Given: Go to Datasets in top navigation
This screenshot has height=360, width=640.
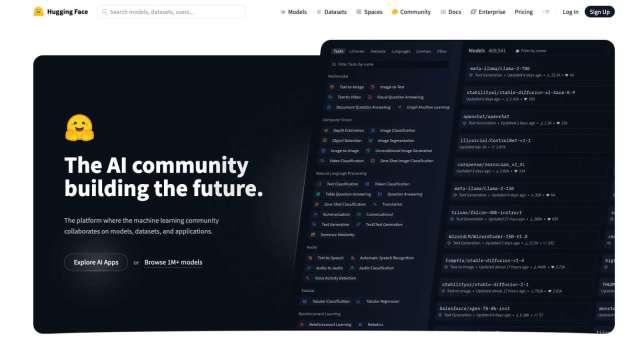Looking at the screenshot, I should pos(332,12).
